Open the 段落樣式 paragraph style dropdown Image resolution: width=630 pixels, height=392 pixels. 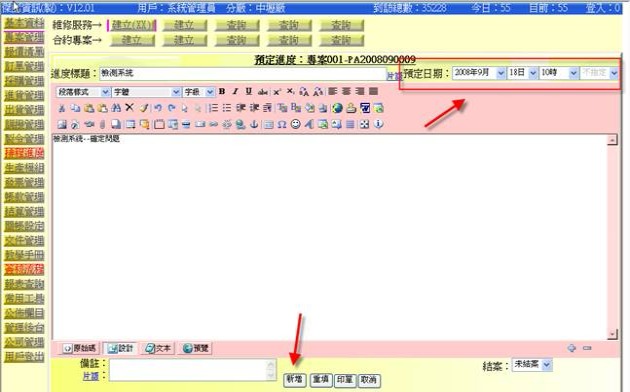pos(83,92)
